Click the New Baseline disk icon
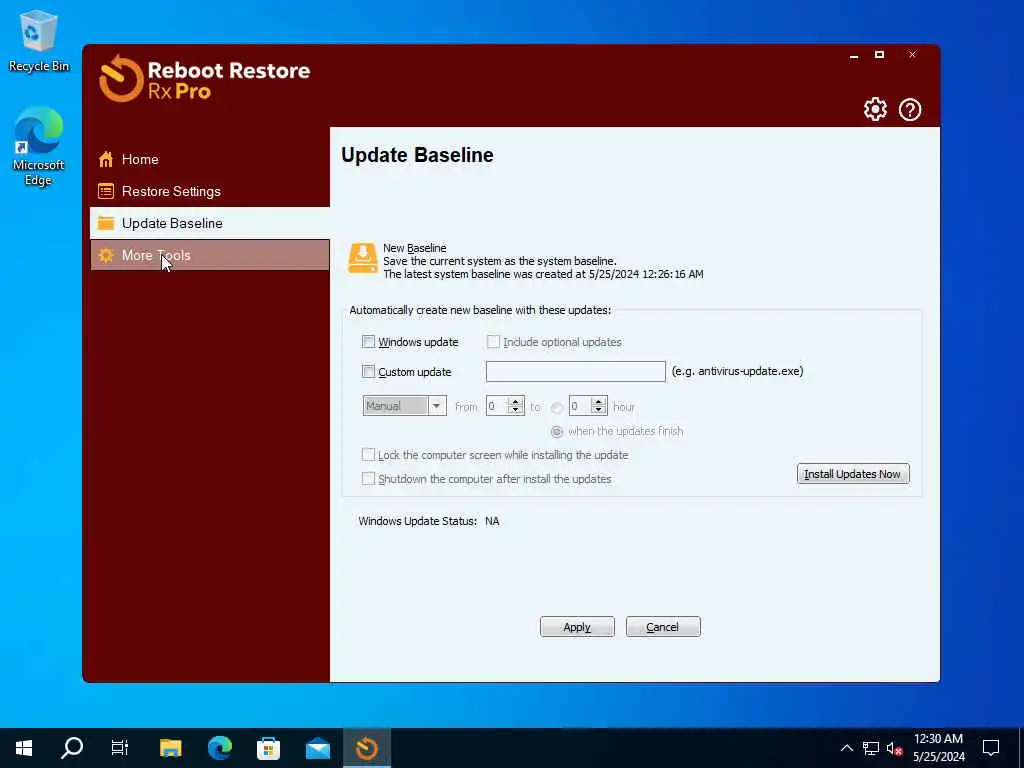 pyautogui.click(x=362, y=258)
